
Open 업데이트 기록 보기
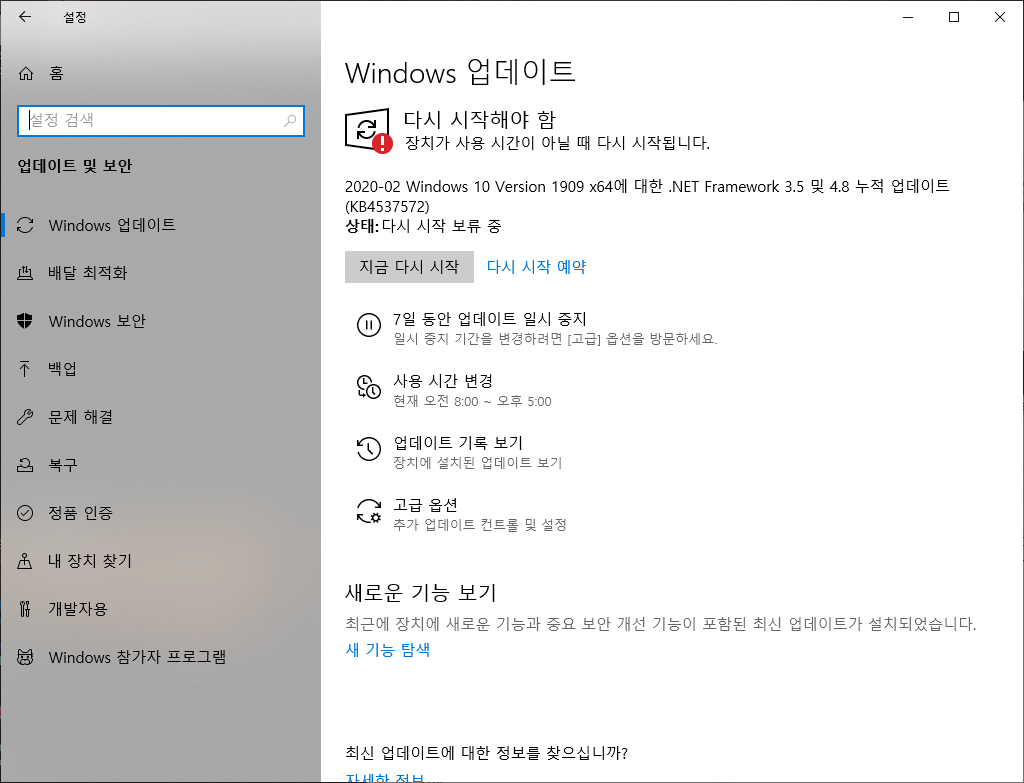[x=458, y=443]
